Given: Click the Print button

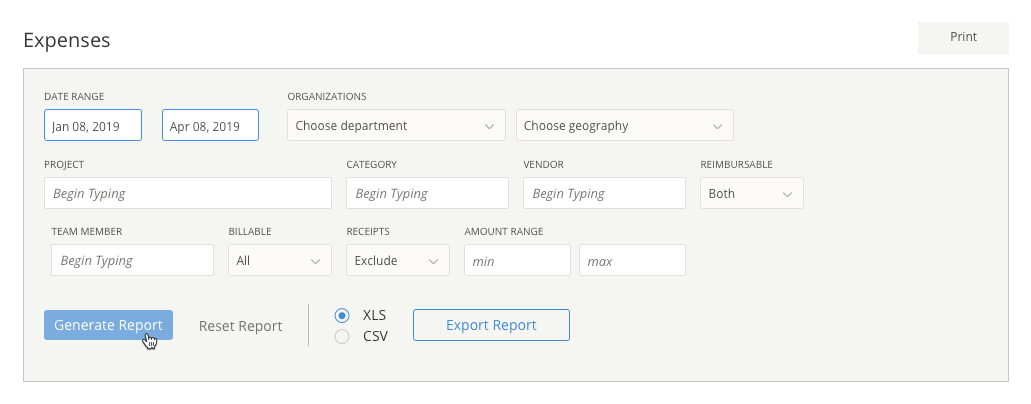Looking at the screenshot, I should 963,38.
